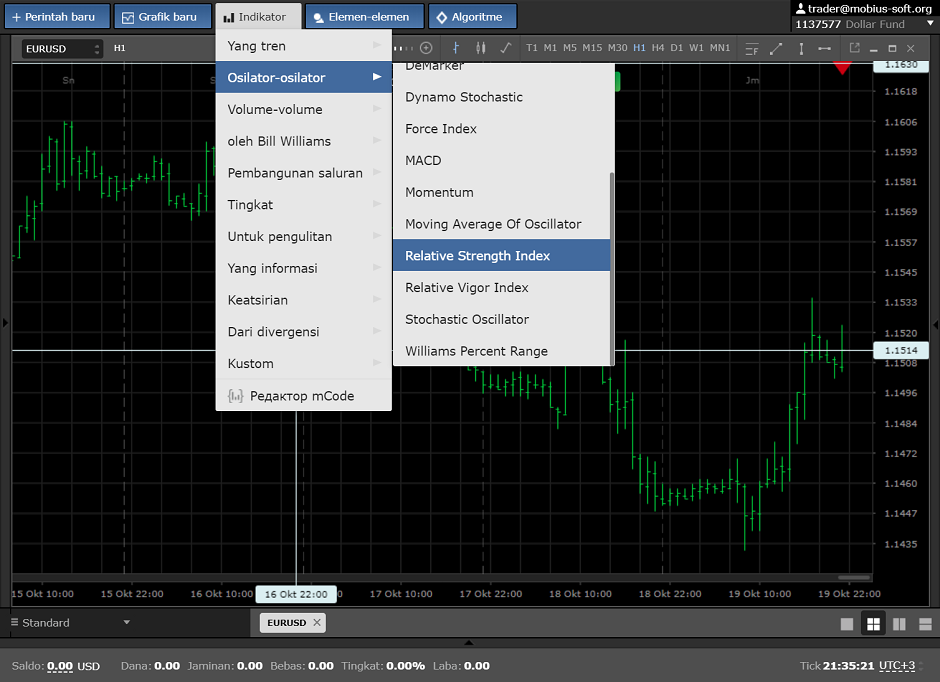Choose Relative Strength Index
The image size is (940, 682).
tap(501, 255)
